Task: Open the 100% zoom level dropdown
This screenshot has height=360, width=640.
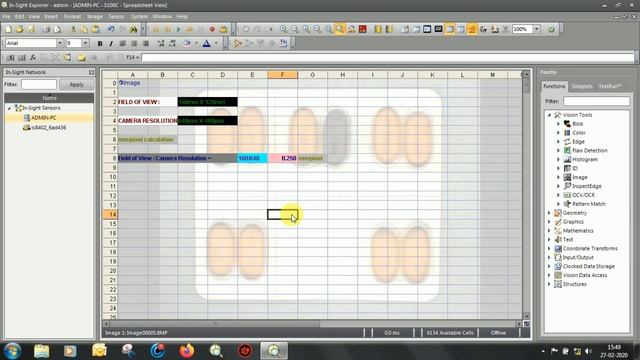Action: coord(537,29)
